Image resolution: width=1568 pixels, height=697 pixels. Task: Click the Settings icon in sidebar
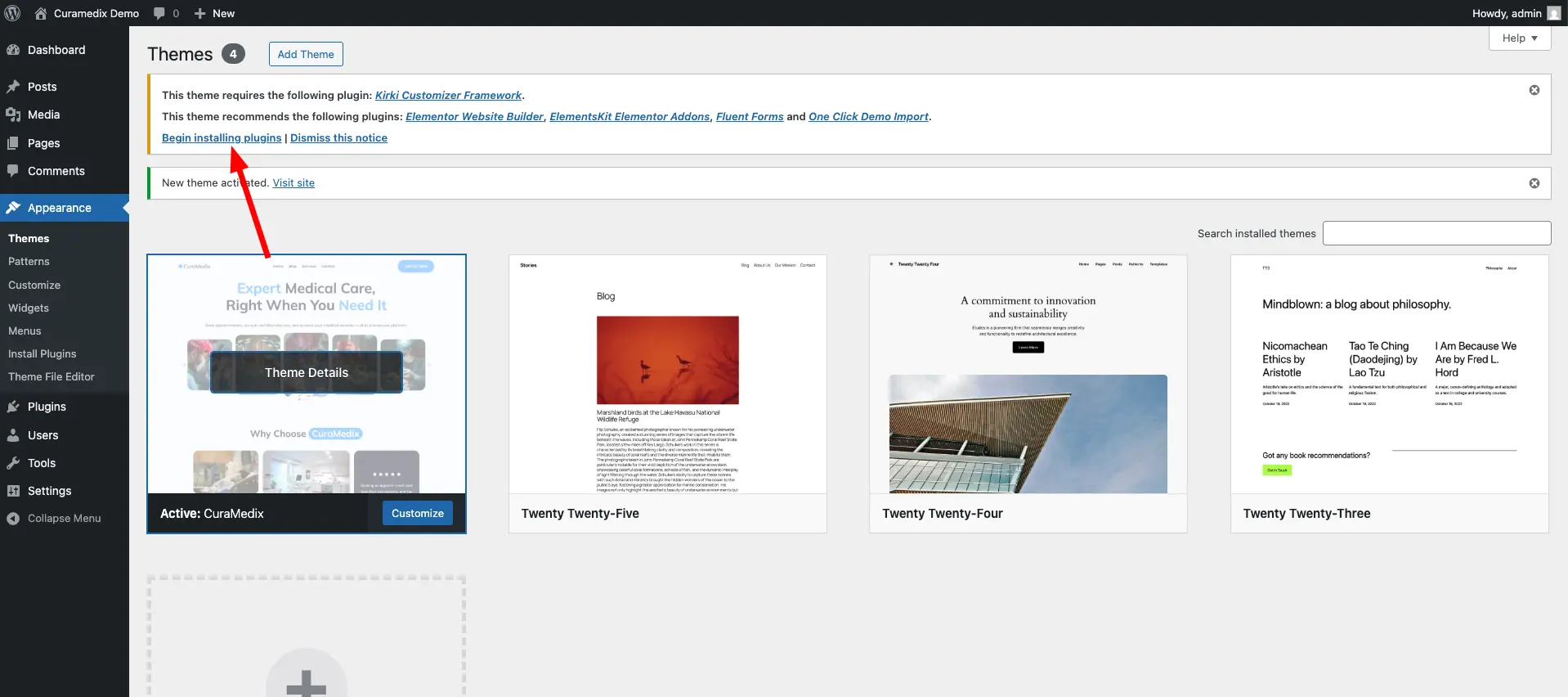13,491
